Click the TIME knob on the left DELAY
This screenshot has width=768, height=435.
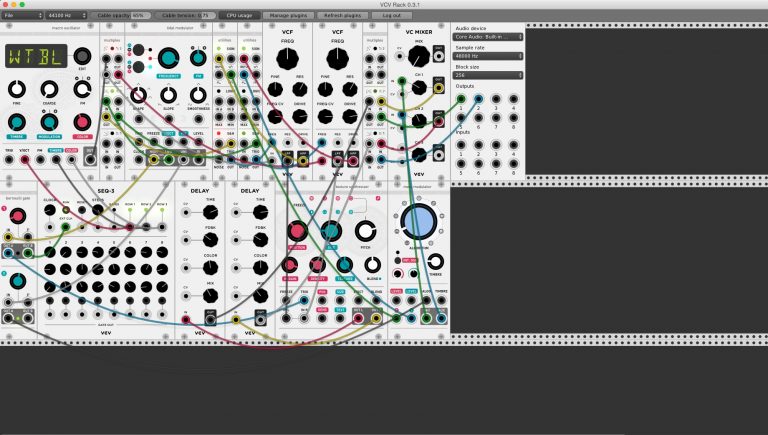(211, 212)
